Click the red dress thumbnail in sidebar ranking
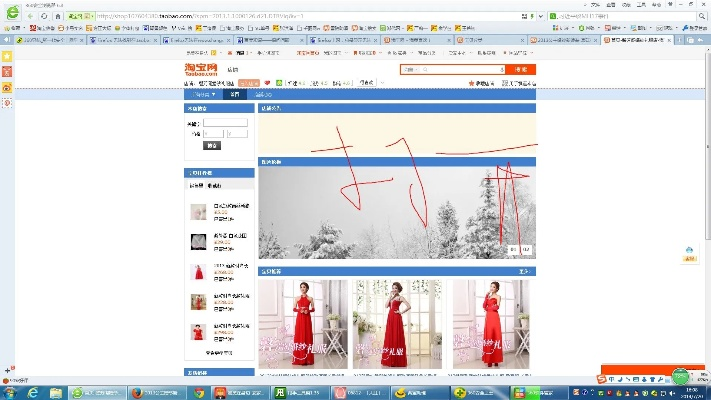 tap(198, 271)
